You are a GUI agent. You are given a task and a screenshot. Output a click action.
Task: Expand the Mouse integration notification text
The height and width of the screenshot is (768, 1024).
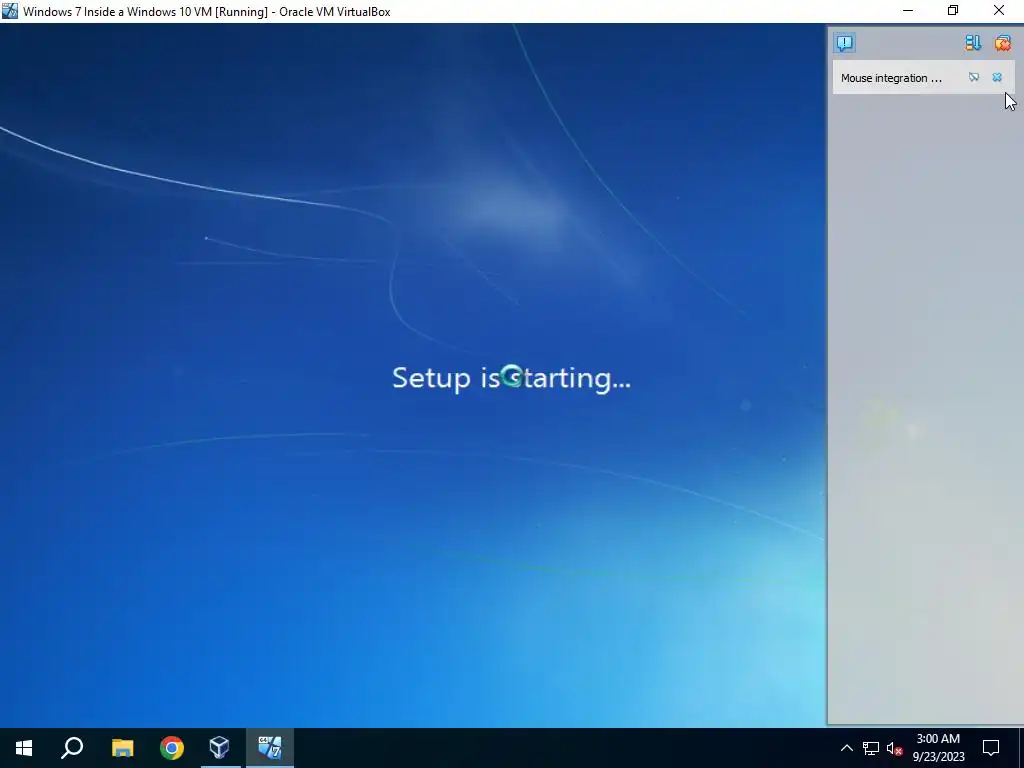(891, 78)
